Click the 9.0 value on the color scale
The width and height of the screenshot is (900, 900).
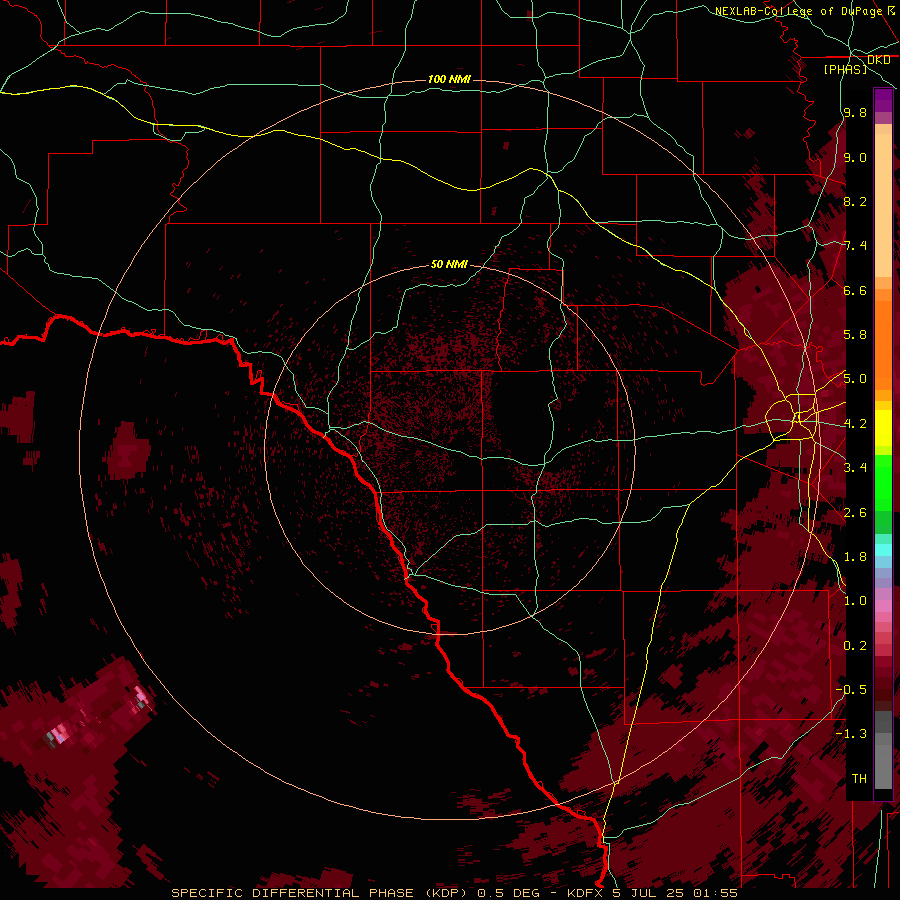[855, 157]
